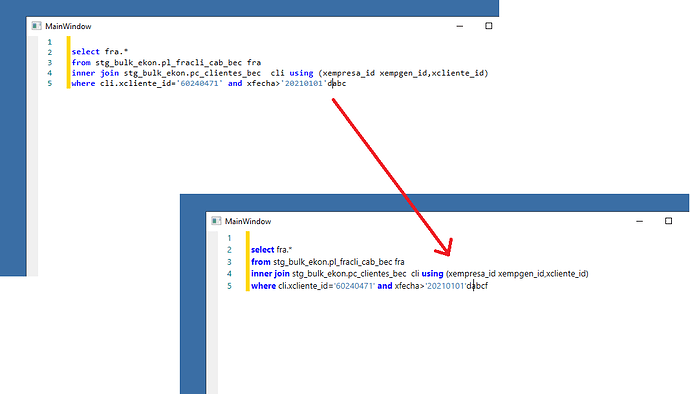Click line number 3 in lower window

[x=229, y=262]
